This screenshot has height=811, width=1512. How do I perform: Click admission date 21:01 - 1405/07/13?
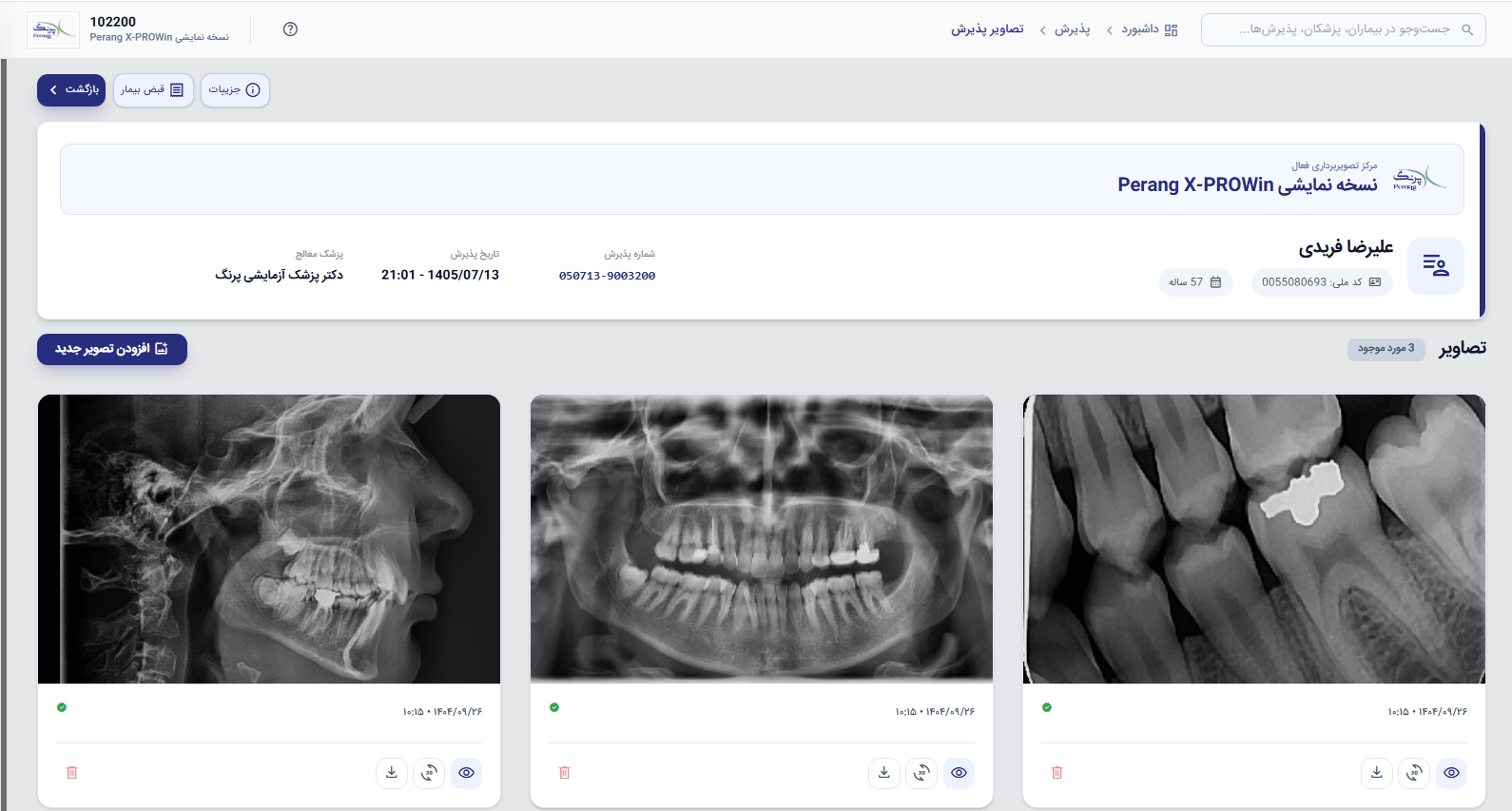coord(440,275)
